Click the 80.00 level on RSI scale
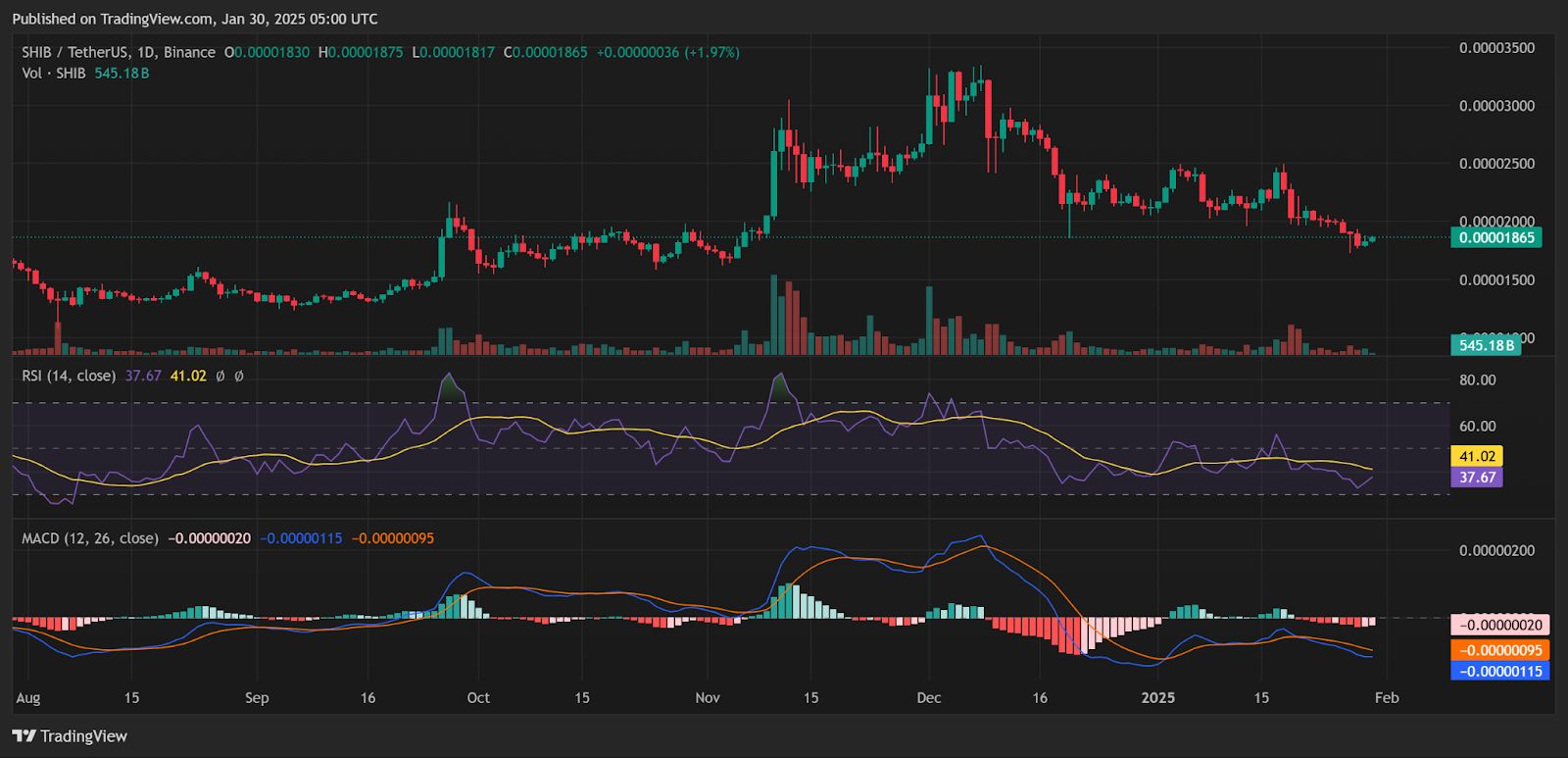The image size is (1568, 758). pyautogui.click(x=1477, y=380)
